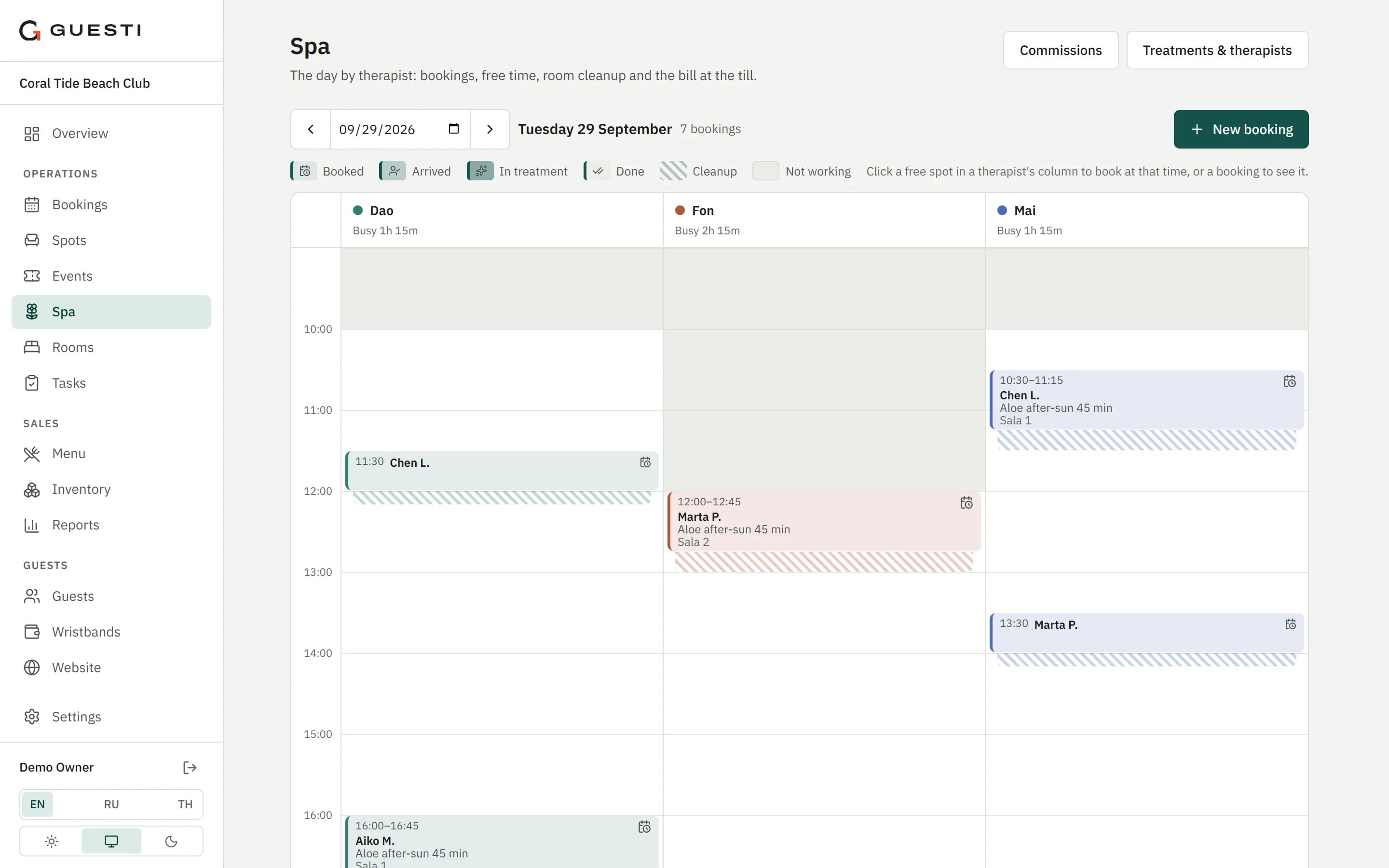Open Chen L. 11:30 booking with Dao
This screenshot has height=868, width=1389.
502,471
